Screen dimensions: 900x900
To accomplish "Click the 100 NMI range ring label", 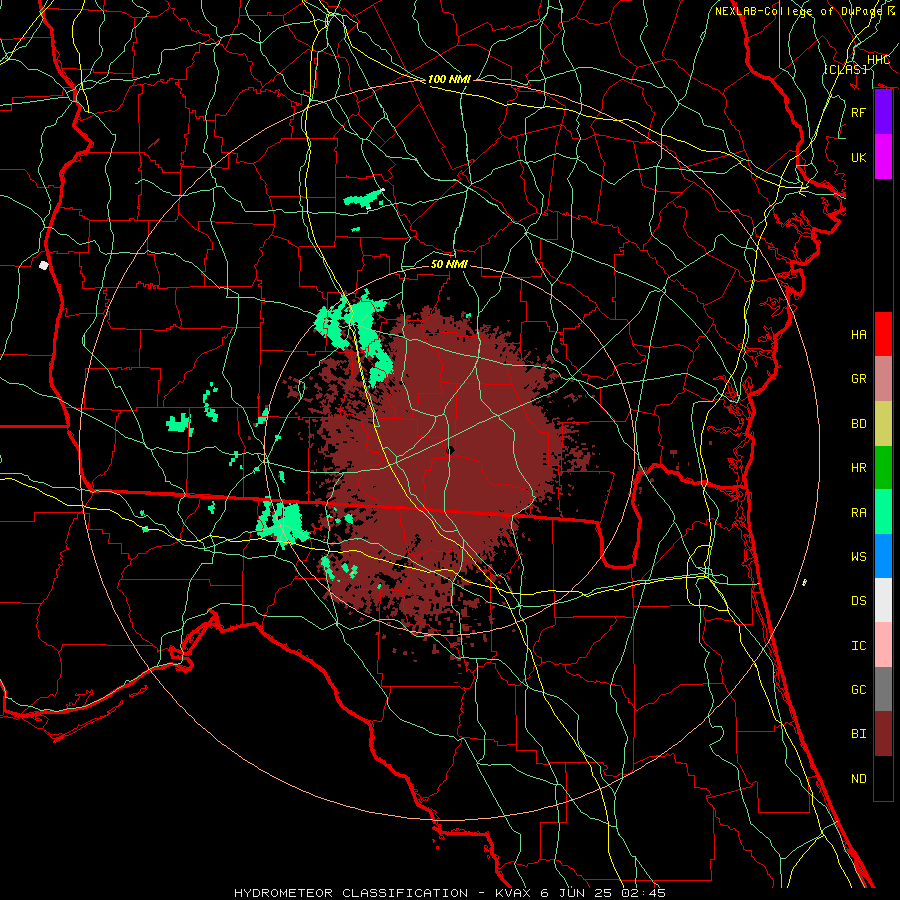I will pyautogui.click(x=449, y=79).
